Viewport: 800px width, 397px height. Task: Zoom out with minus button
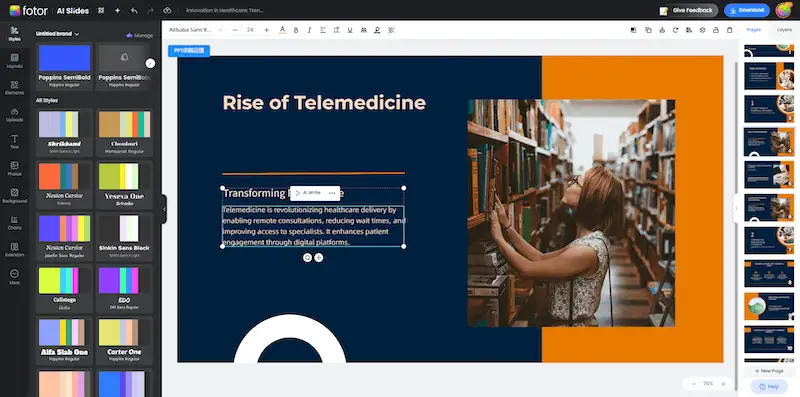(693, 384)
